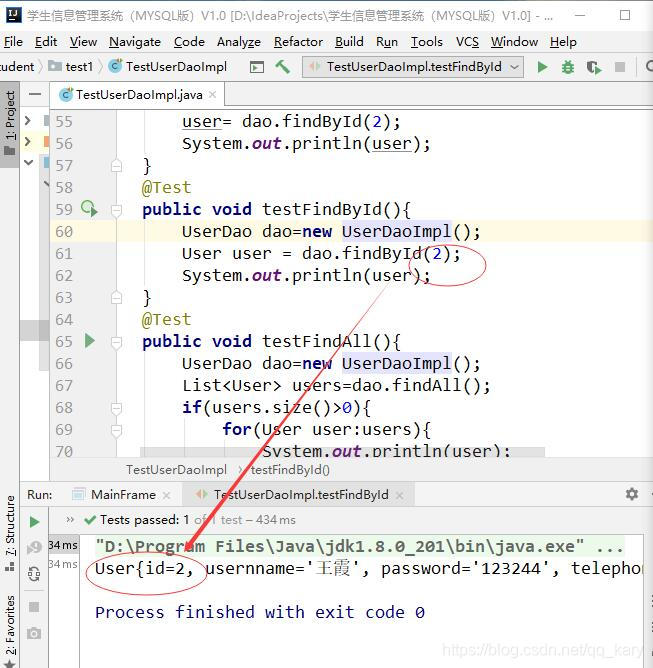Fold if block at line 68
653x668 pixels.
(116, 408)
